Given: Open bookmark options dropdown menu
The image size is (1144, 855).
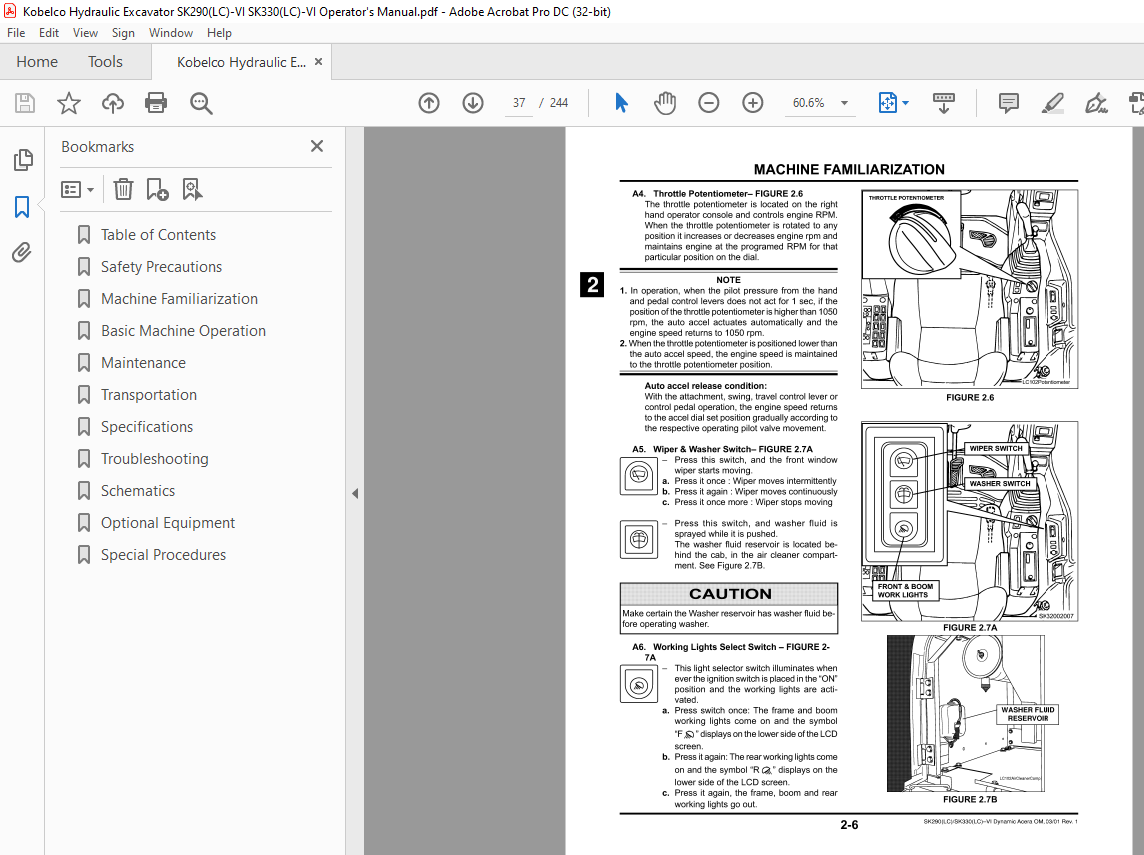Looking at the screenshot, I should tap(77, 190).
